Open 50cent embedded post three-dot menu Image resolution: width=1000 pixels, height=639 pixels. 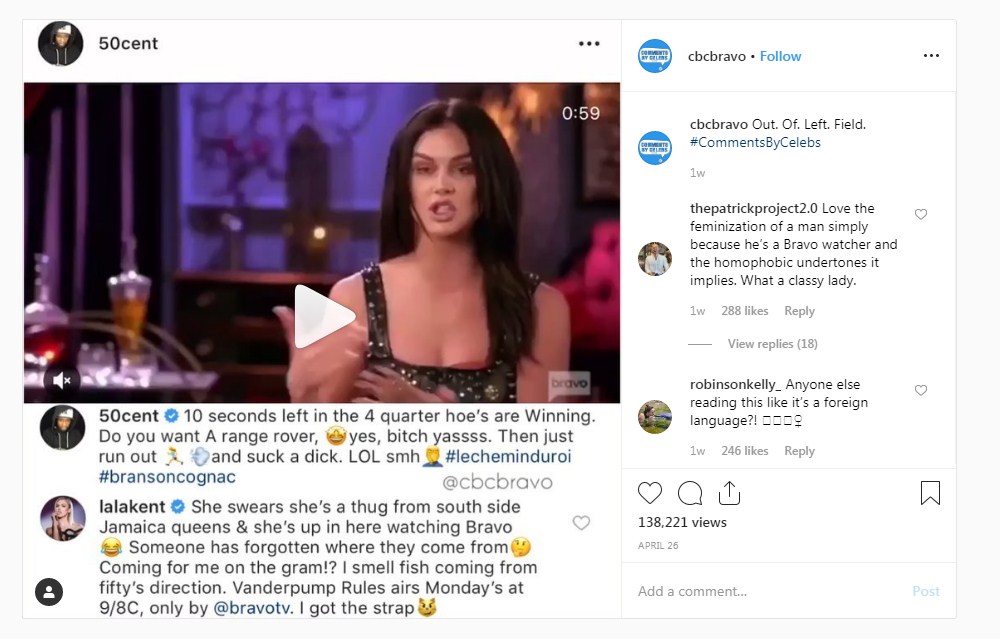[589, 43]
